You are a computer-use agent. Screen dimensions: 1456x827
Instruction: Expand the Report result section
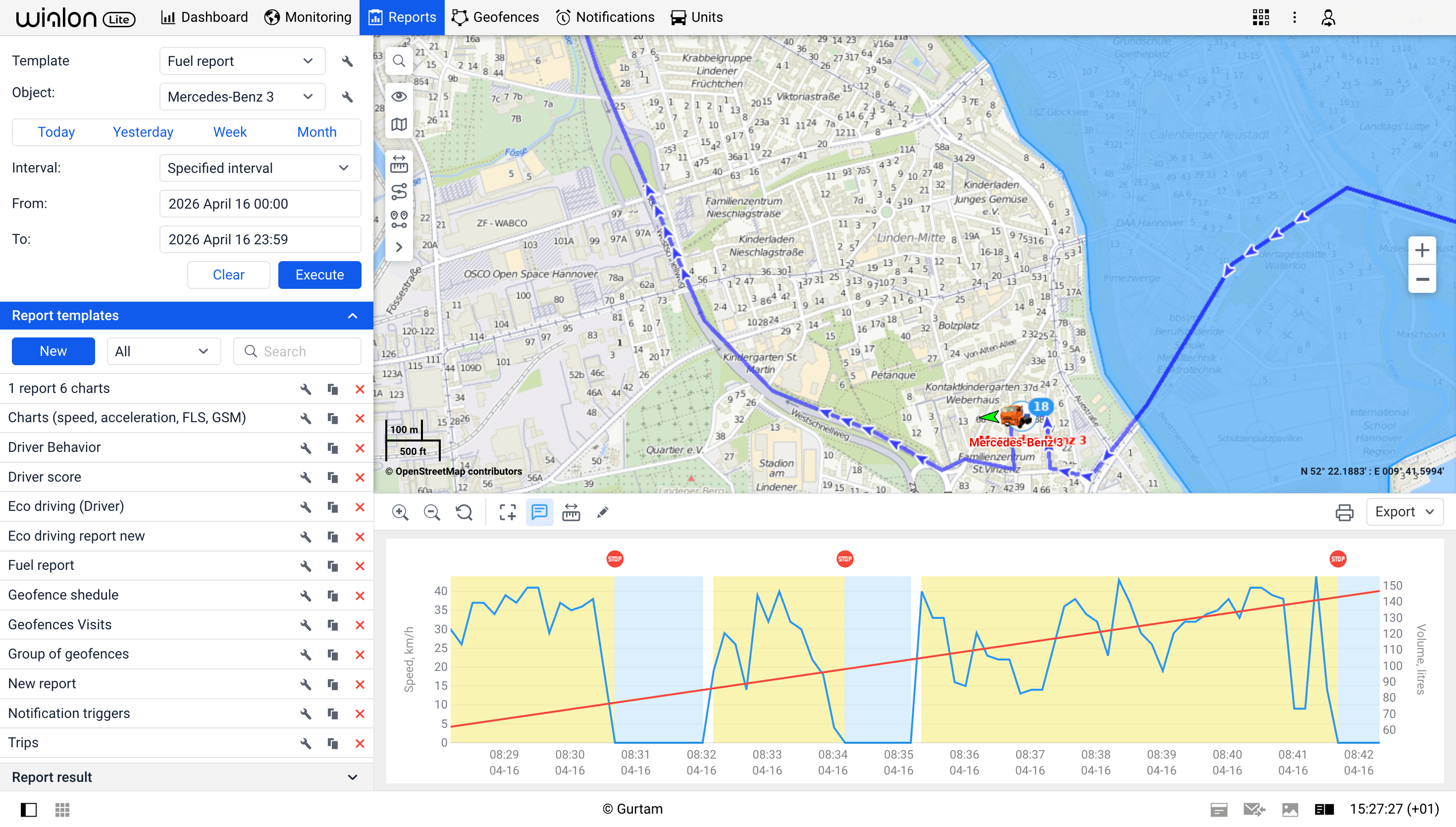352,777
